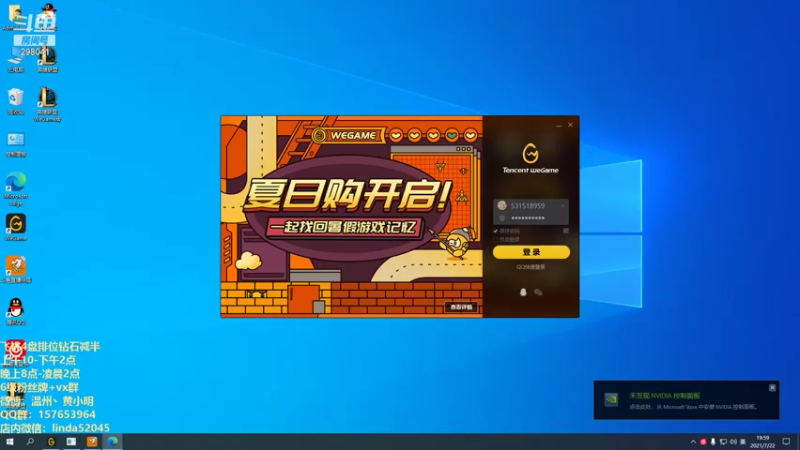
Task: Open the upper League of Legends shortcut
Action: 47,59
